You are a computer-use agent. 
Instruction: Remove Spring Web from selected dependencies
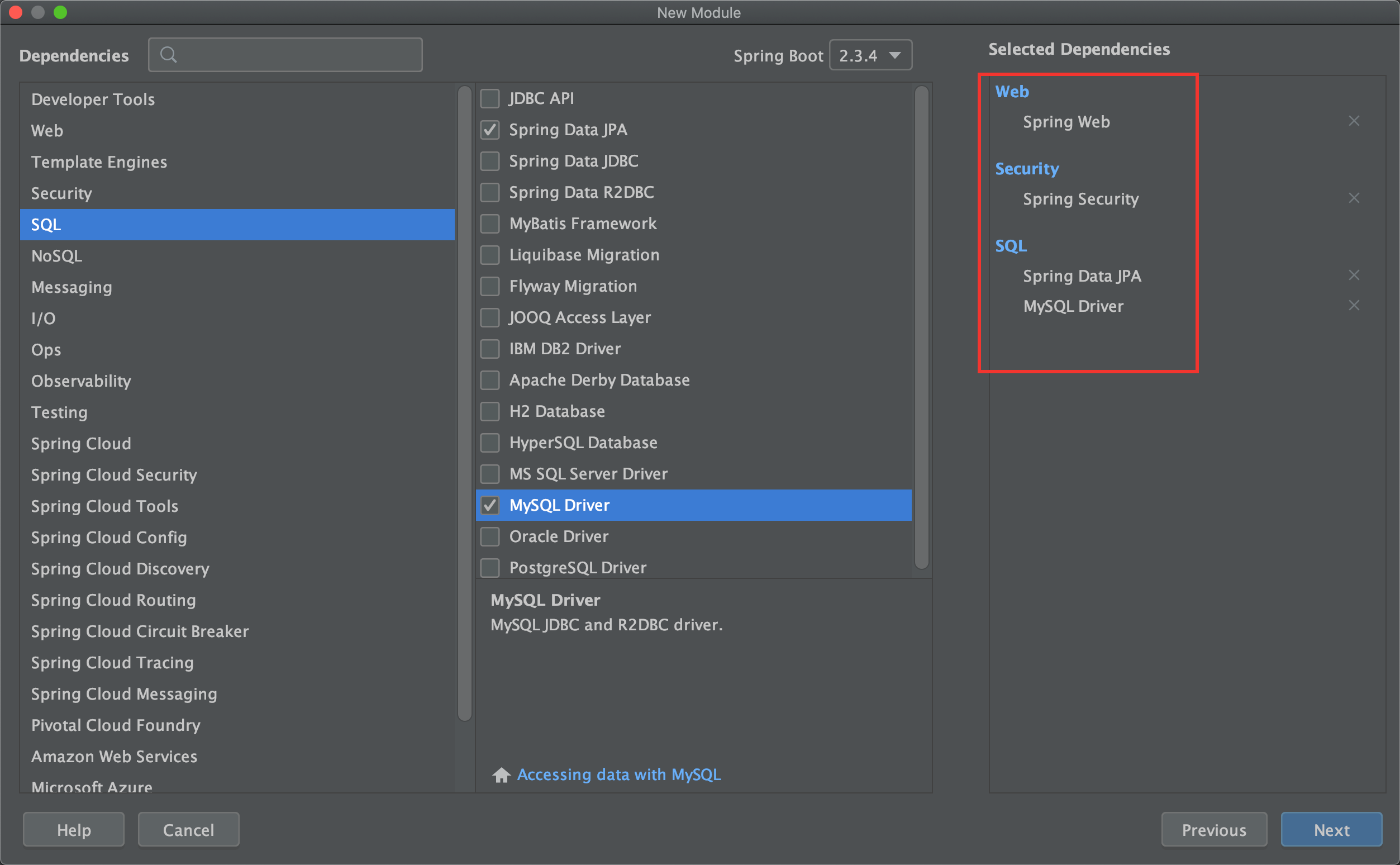(1354, 121)
